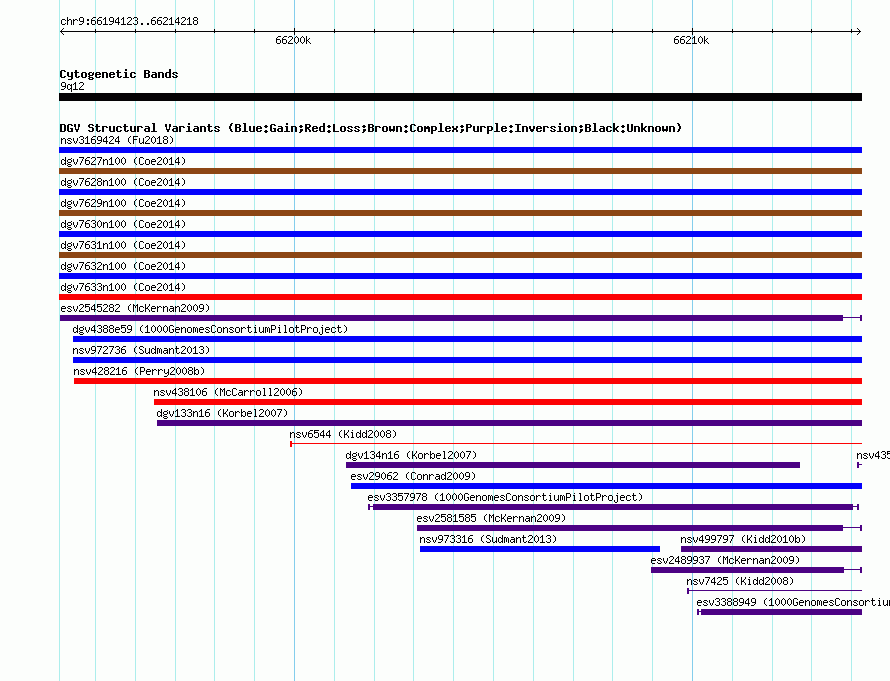Viewport: 890px width, 681px height.
Task: Select the nsv973316 (Sudmant2013) blue bar
Action: 540,549
